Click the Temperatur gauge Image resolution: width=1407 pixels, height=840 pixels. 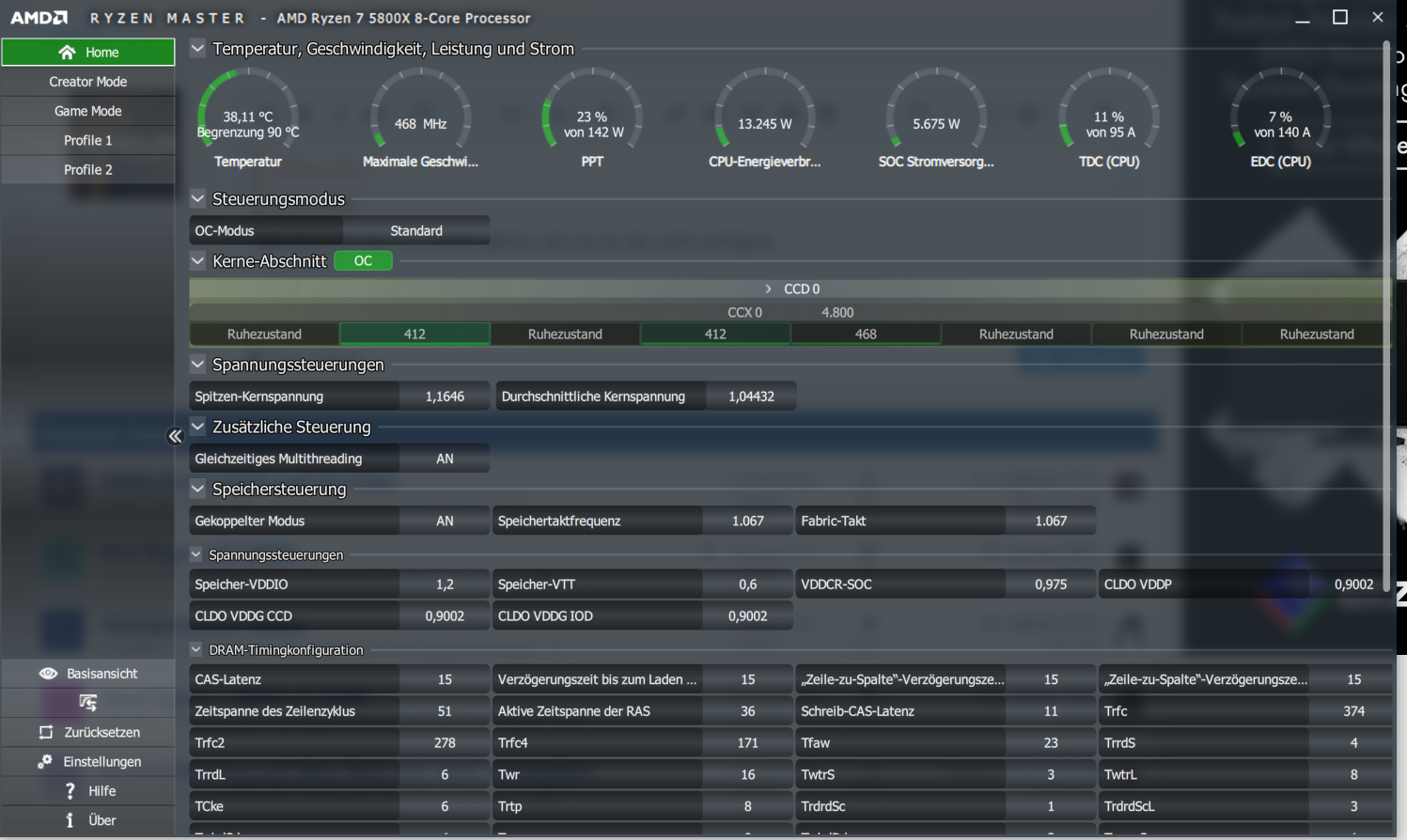(x=248, y=118)
